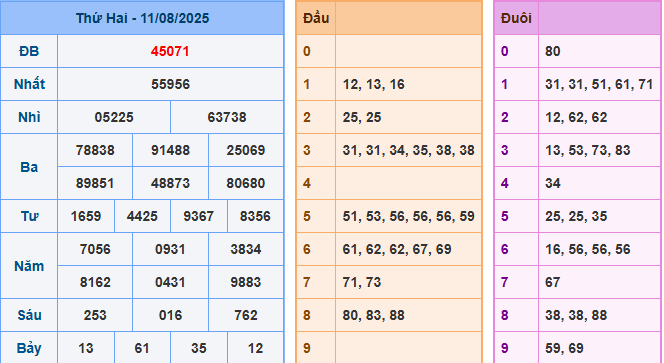Select Ba prize number 91488

pyautogui.click(x=170, y=150)
